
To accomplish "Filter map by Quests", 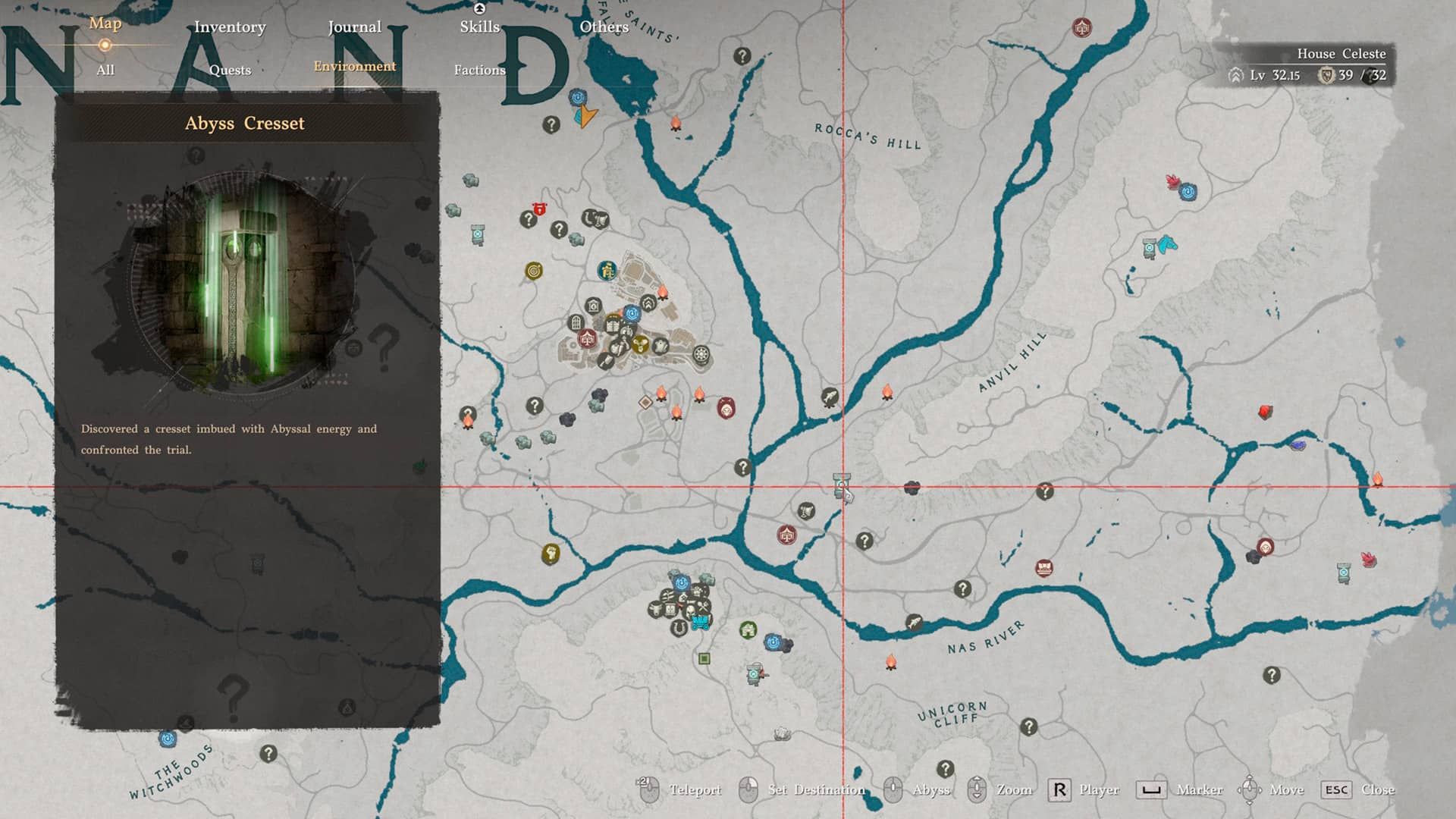I will coord(230,70).
